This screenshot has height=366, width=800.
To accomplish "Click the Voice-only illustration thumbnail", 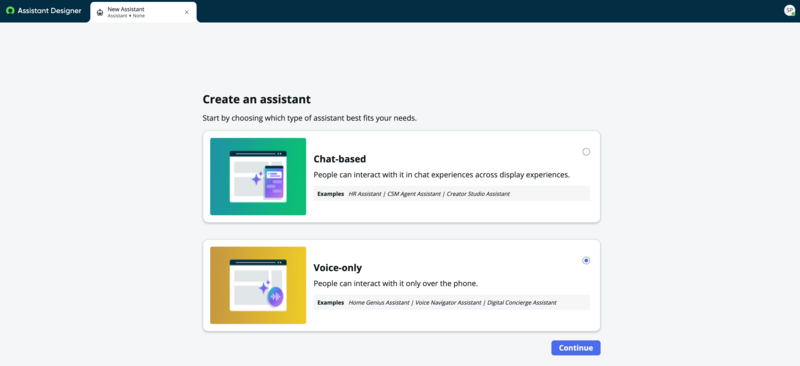I will (258, 285).
